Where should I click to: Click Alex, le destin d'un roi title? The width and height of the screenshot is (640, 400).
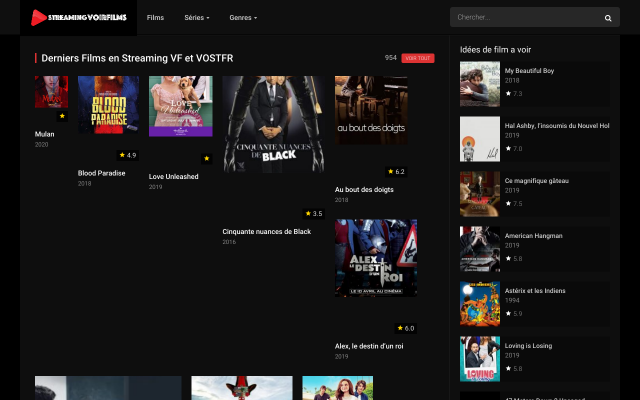(x=369, y=346)
